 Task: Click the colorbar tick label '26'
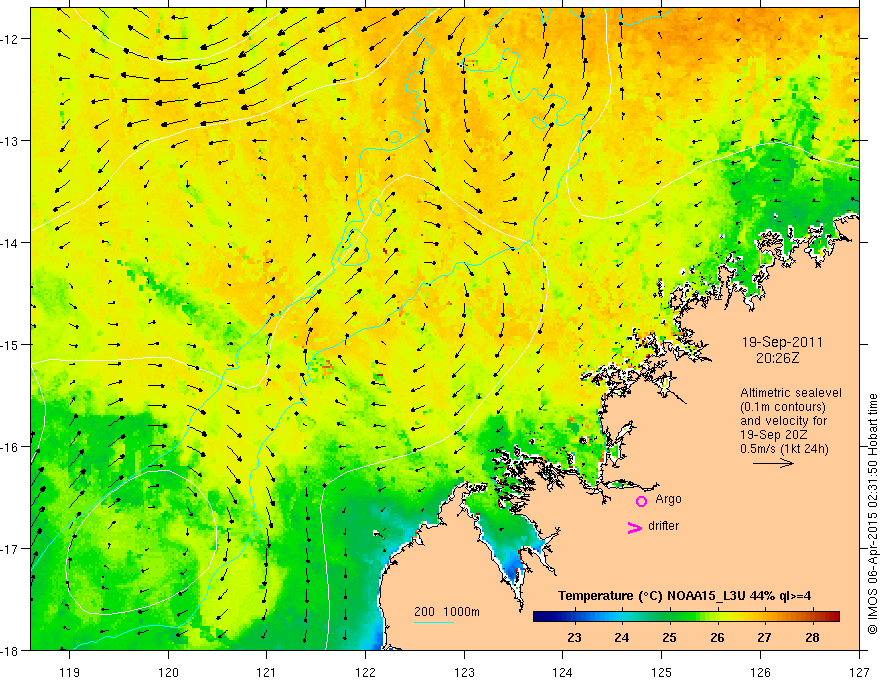pos(717,638)
